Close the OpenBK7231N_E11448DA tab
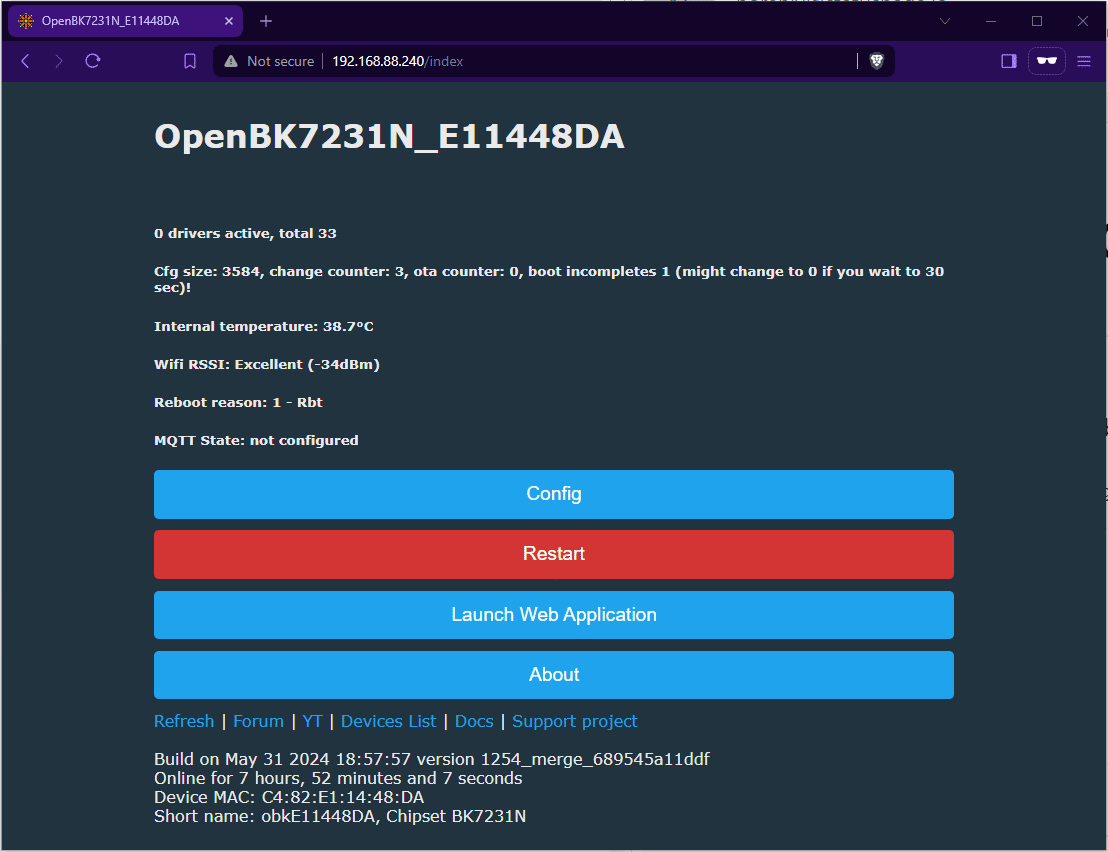Screen dimensions: 1108x852 pyautogui.click(x=229, y=21)
